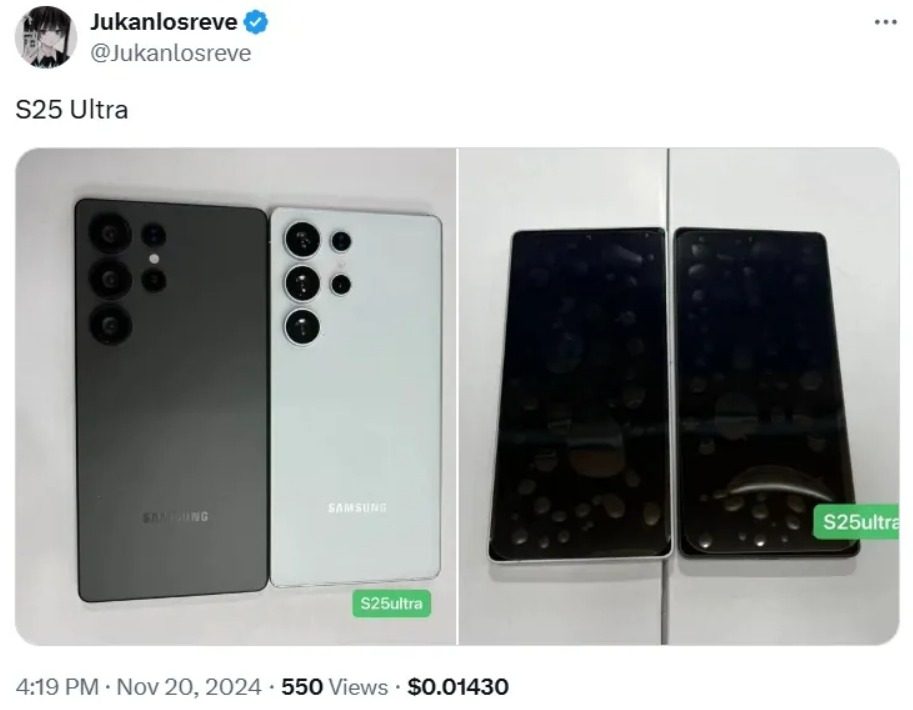Screen dimensions: 913x710
Task: Click the $0.01430 earnings value
Action: 458,687
